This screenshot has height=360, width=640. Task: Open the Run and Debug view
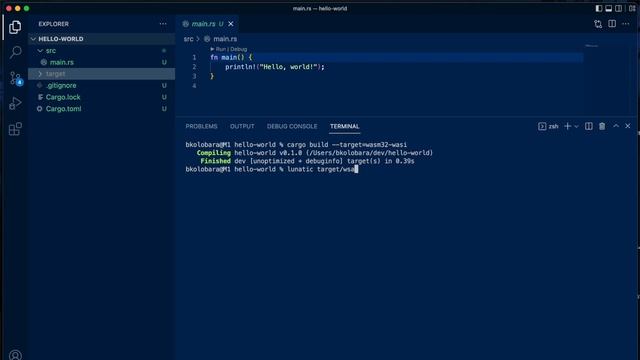pos(15,103)
